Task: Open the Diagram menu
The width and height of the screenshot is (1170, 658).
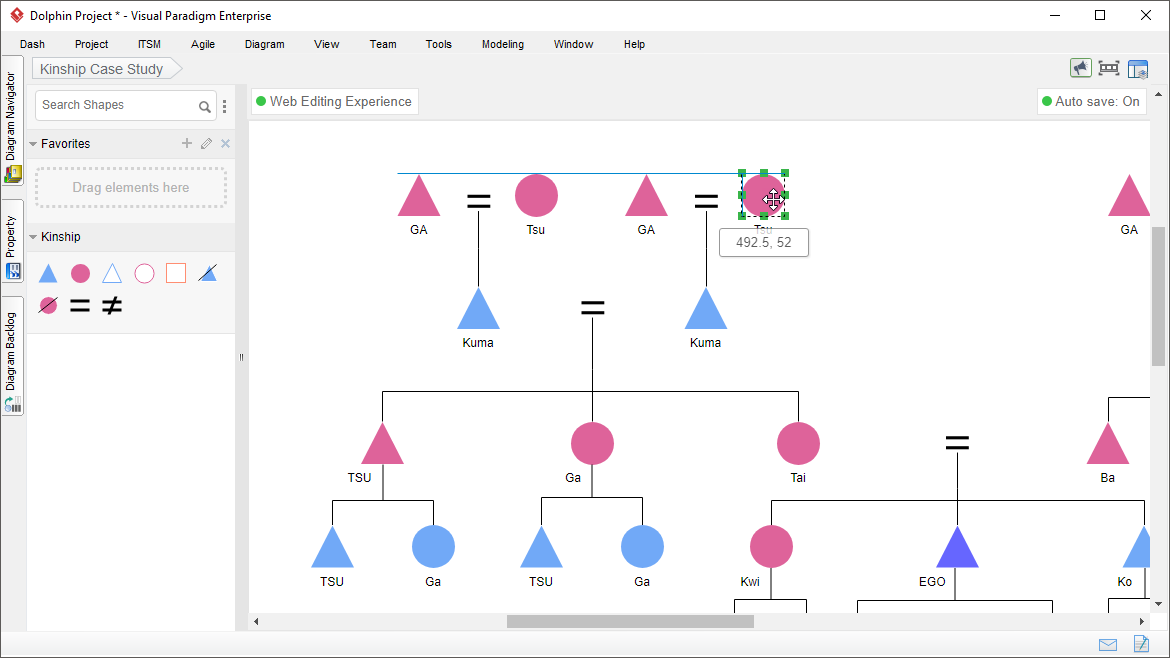Action: 265,44
